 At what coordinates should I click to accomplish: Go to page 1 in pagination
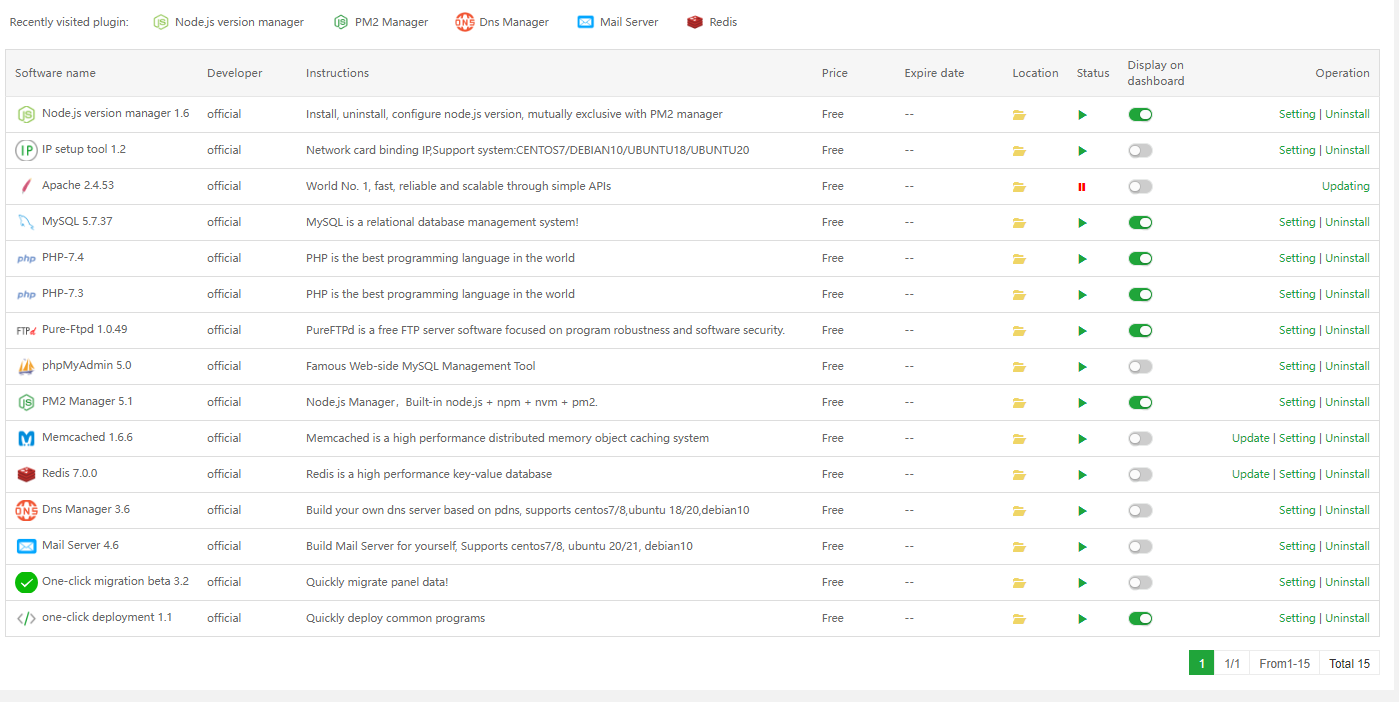(x=1201, y=663)
